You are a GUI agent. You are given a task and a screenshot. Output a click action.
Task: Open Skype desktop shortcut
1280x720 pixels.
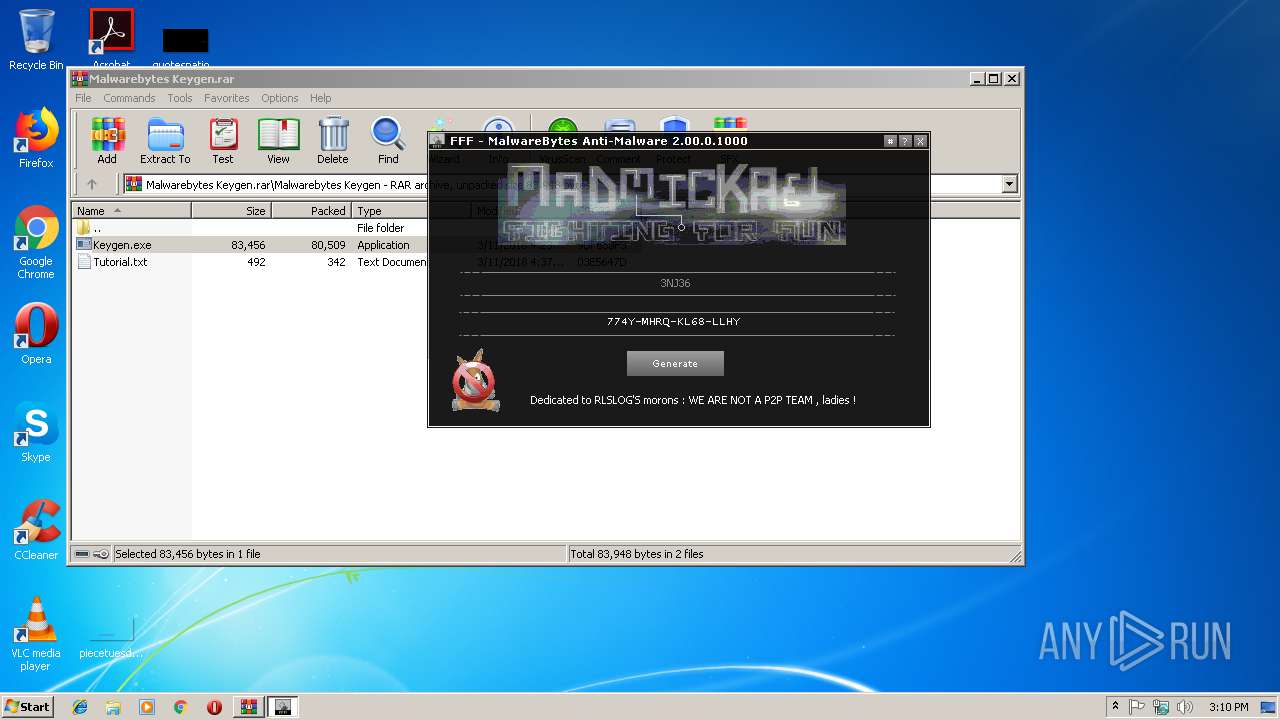point(36,432)
